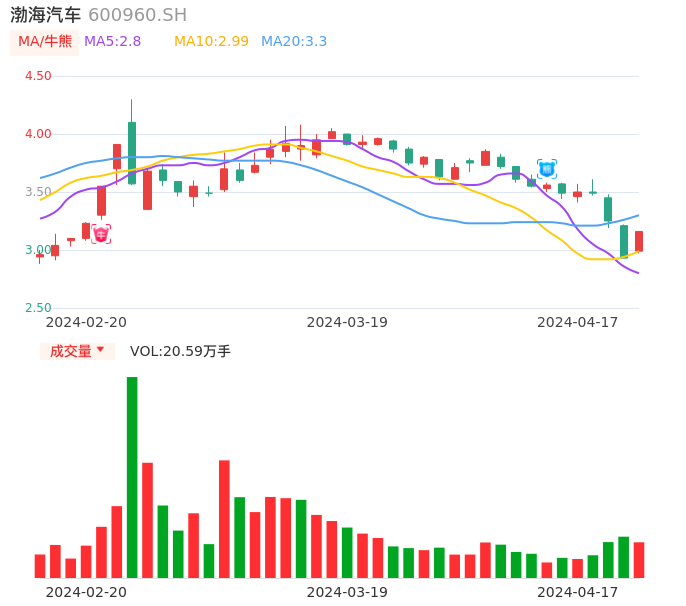The height and width of the screenshot is (606, 686).
Task: Click the MA10:2.99 legend label
Action: coord(211,42)
